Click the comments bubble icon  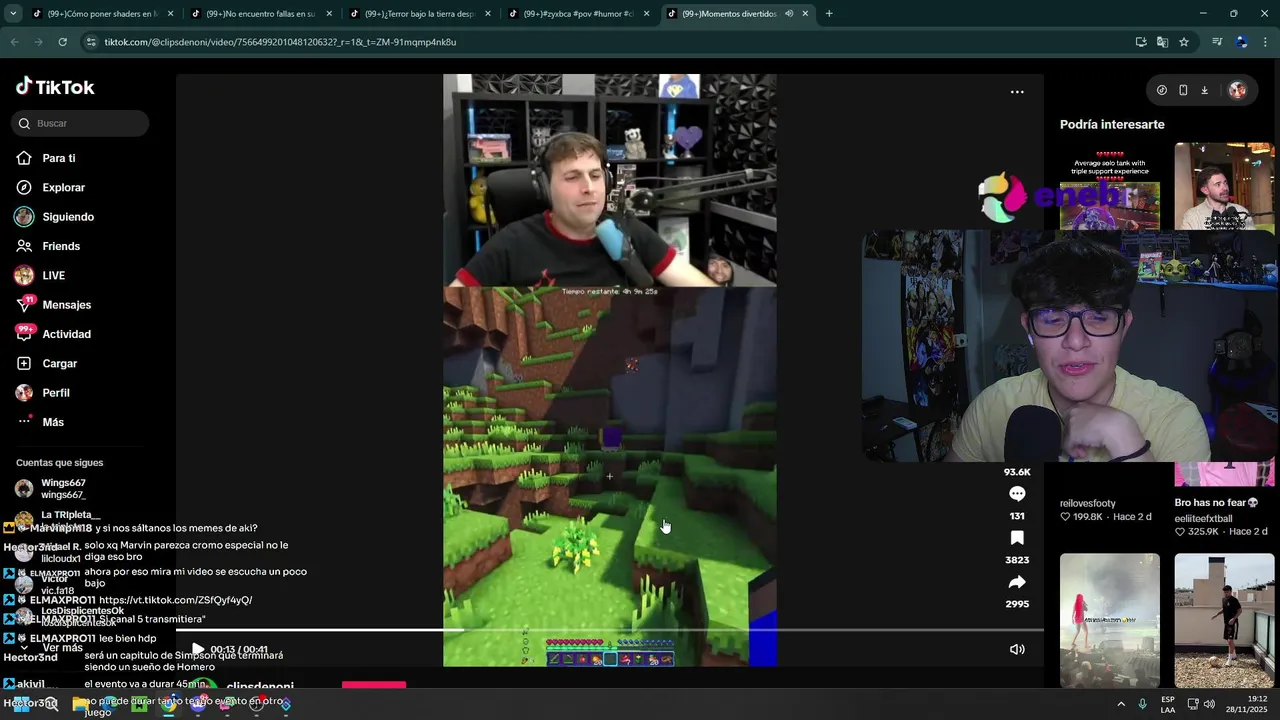coord(1017,494)
